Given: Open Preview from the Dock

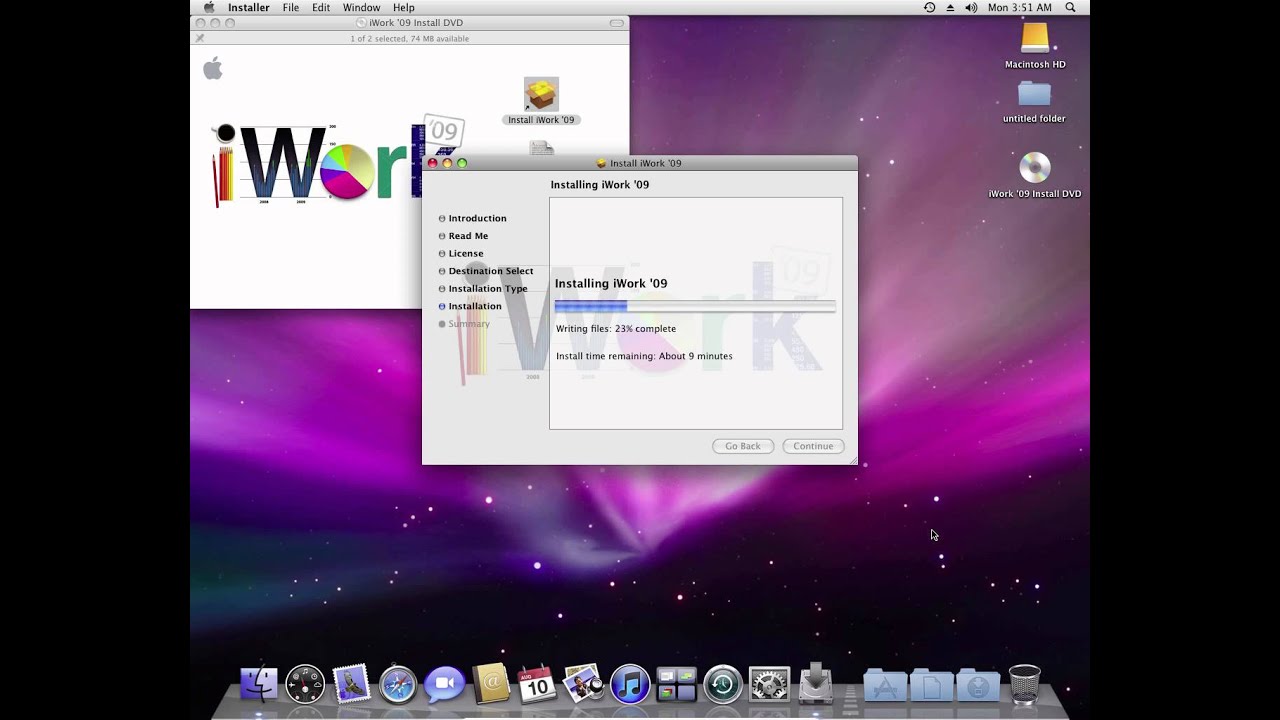Looking at the screenshot, I should 583,685.
